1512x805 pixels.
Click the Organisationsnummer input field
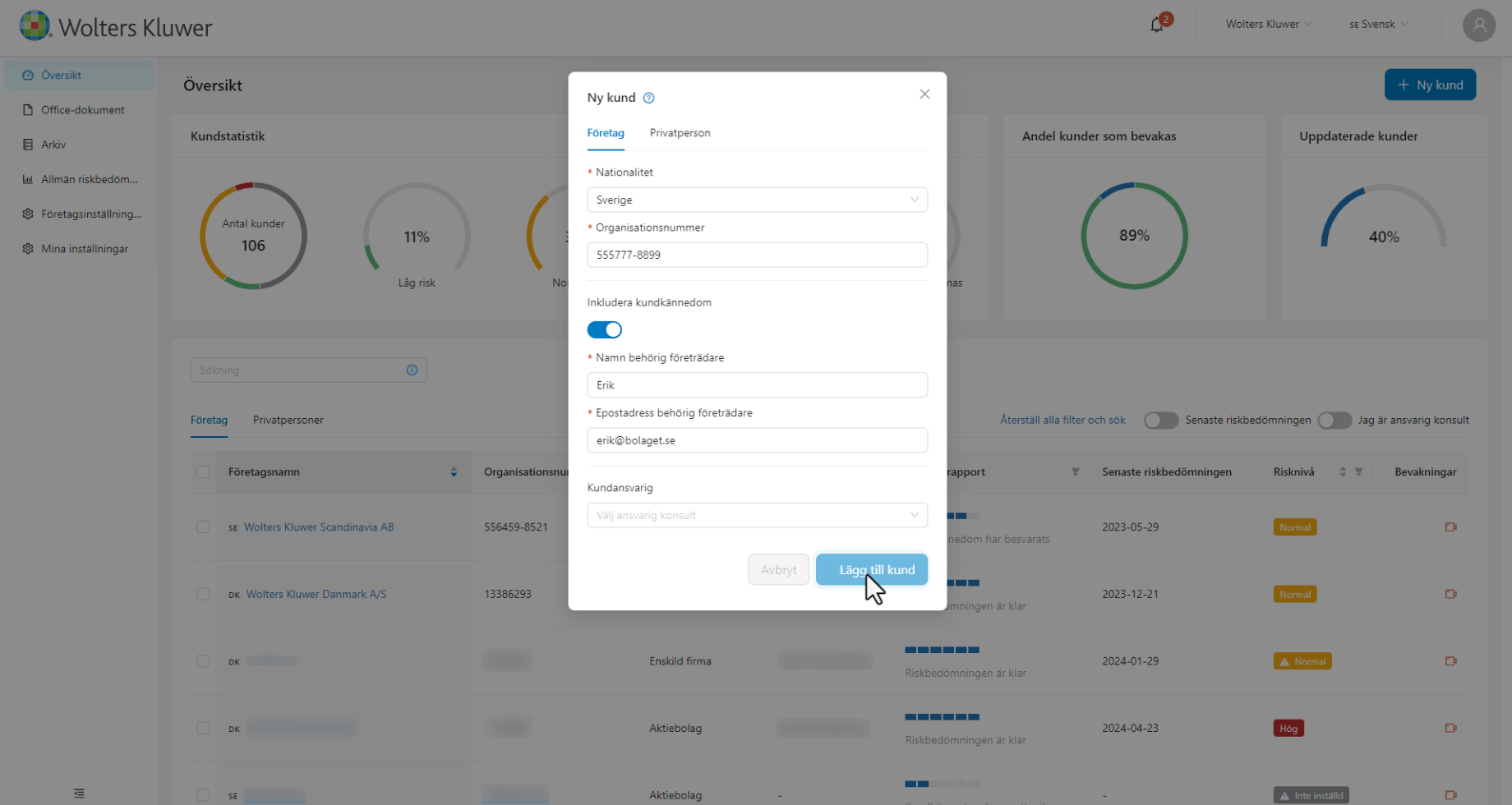click(x=756, y=255)
